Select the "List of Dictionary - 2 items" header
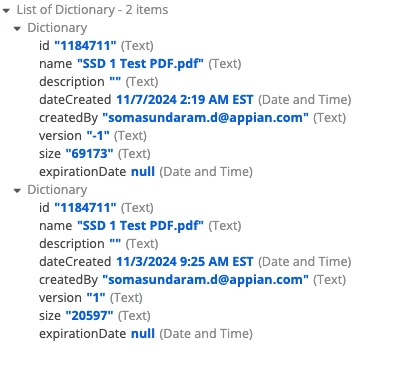The height and width of the screenshot is (379, 394). tap(92, 10)
